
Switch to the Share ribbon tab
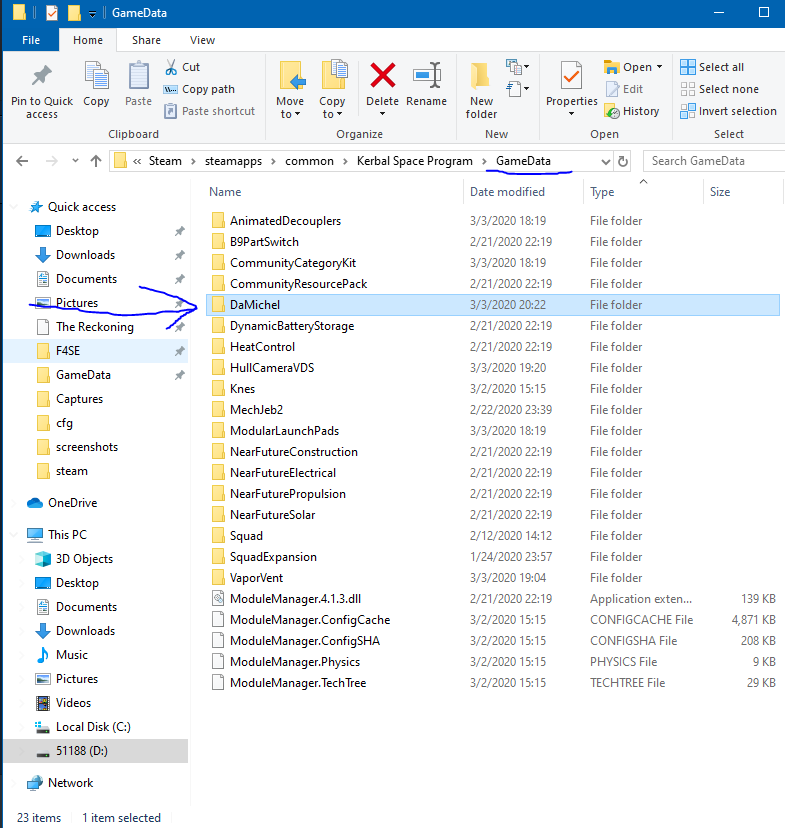(x=146, y=40)
